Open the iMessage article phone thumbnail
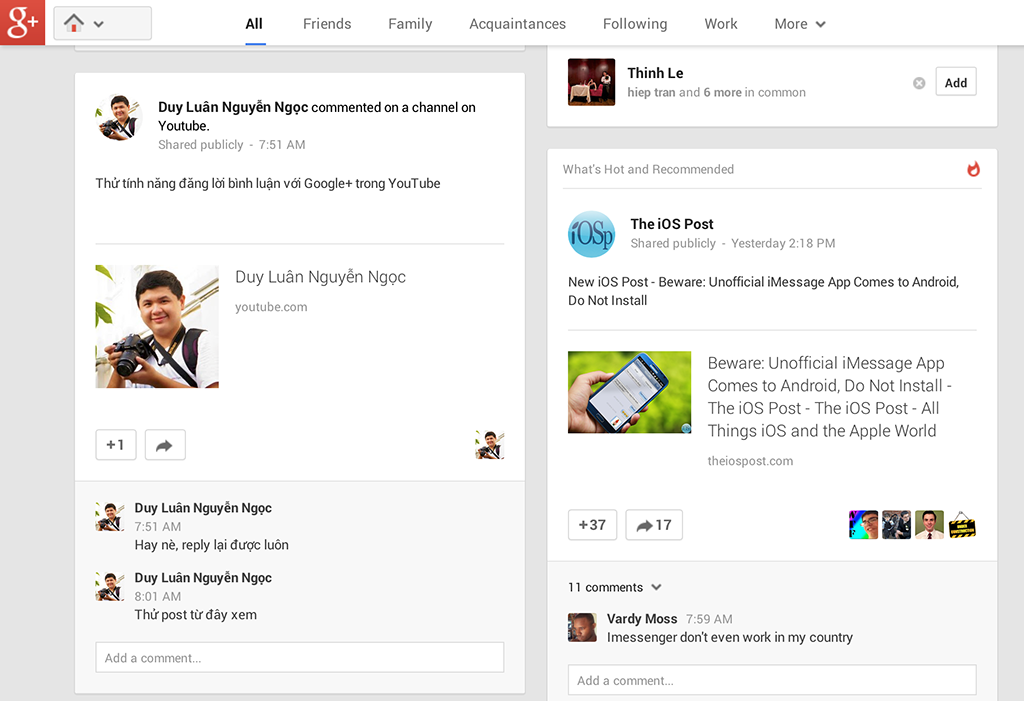Image resolution: width=1024 pixels, height=701 pixels. [629, 392]
